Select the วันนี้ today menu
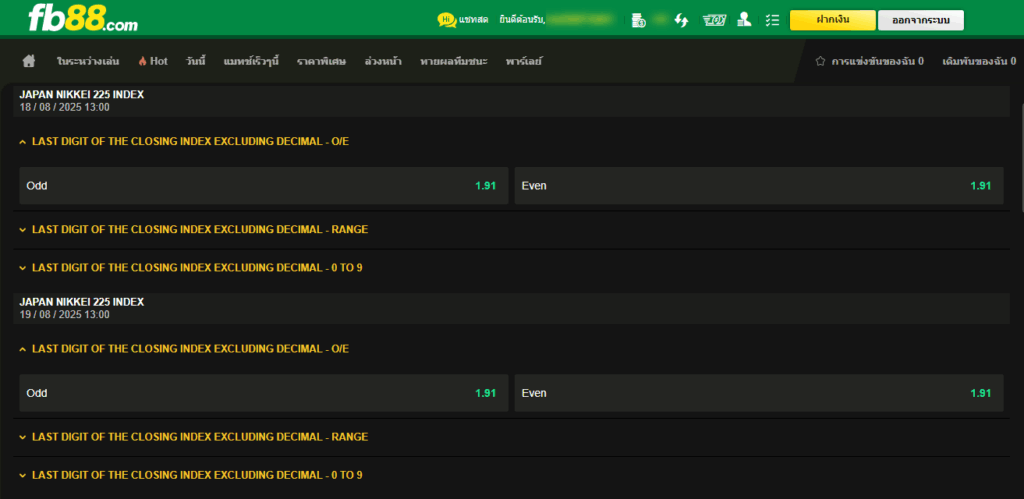This screenshot has width=1024, height=499. (195, 61)
